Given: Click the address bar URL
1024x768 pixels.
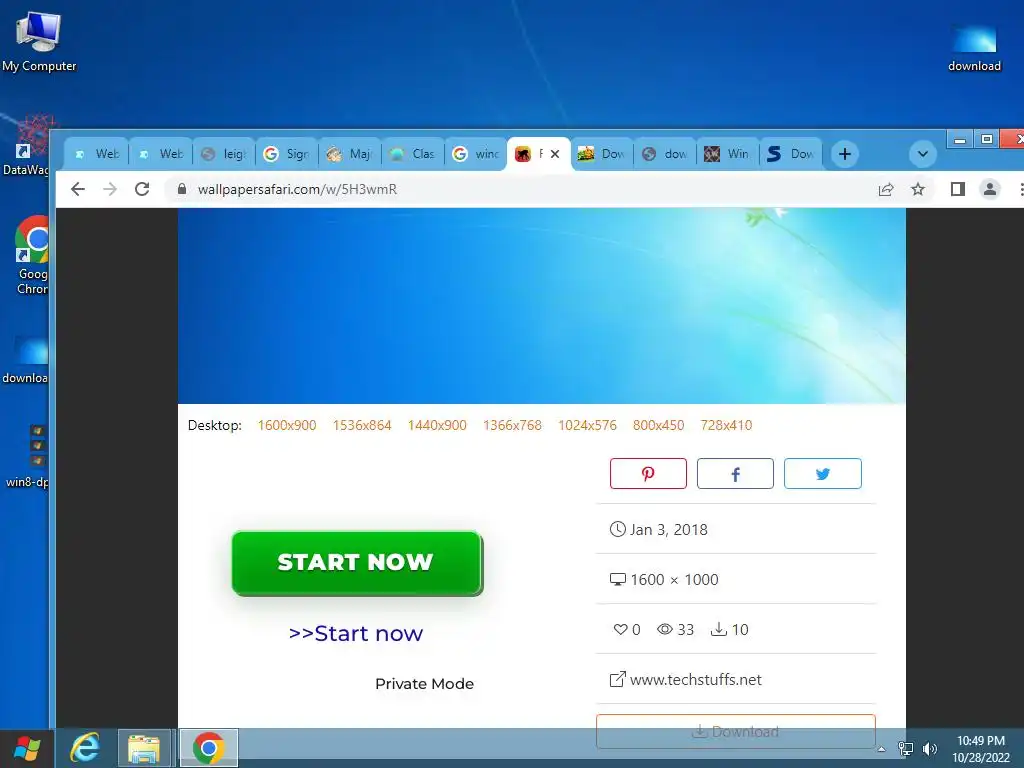Looking at the screenshot, I should tap(297, 189).
